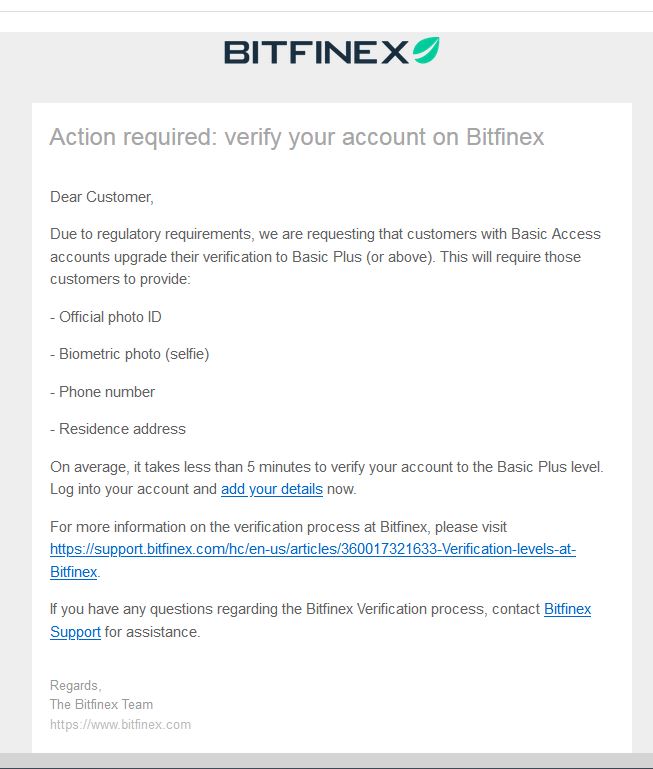Click 'The Bitfinex Team' signature line
The width and height of the screenshot is (653, 769).
pos(102,705)
